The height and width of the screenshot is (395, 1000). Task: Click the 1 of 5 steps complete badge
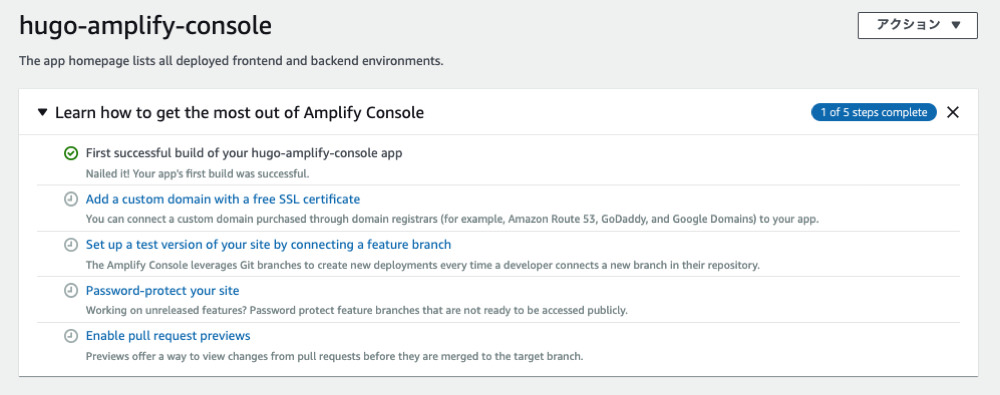[874, 112]
